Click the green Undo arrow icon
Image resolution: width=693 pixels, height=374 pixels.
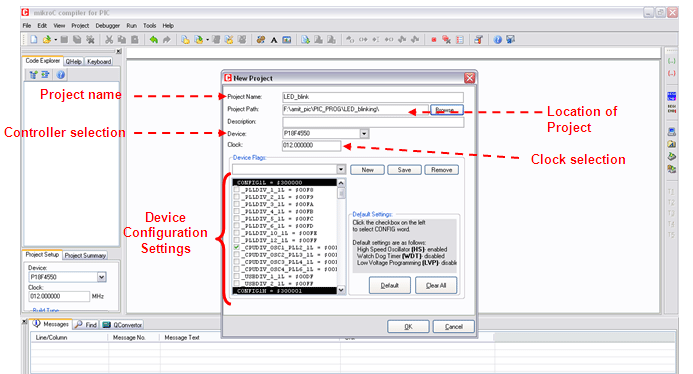[x=153, y=39]
